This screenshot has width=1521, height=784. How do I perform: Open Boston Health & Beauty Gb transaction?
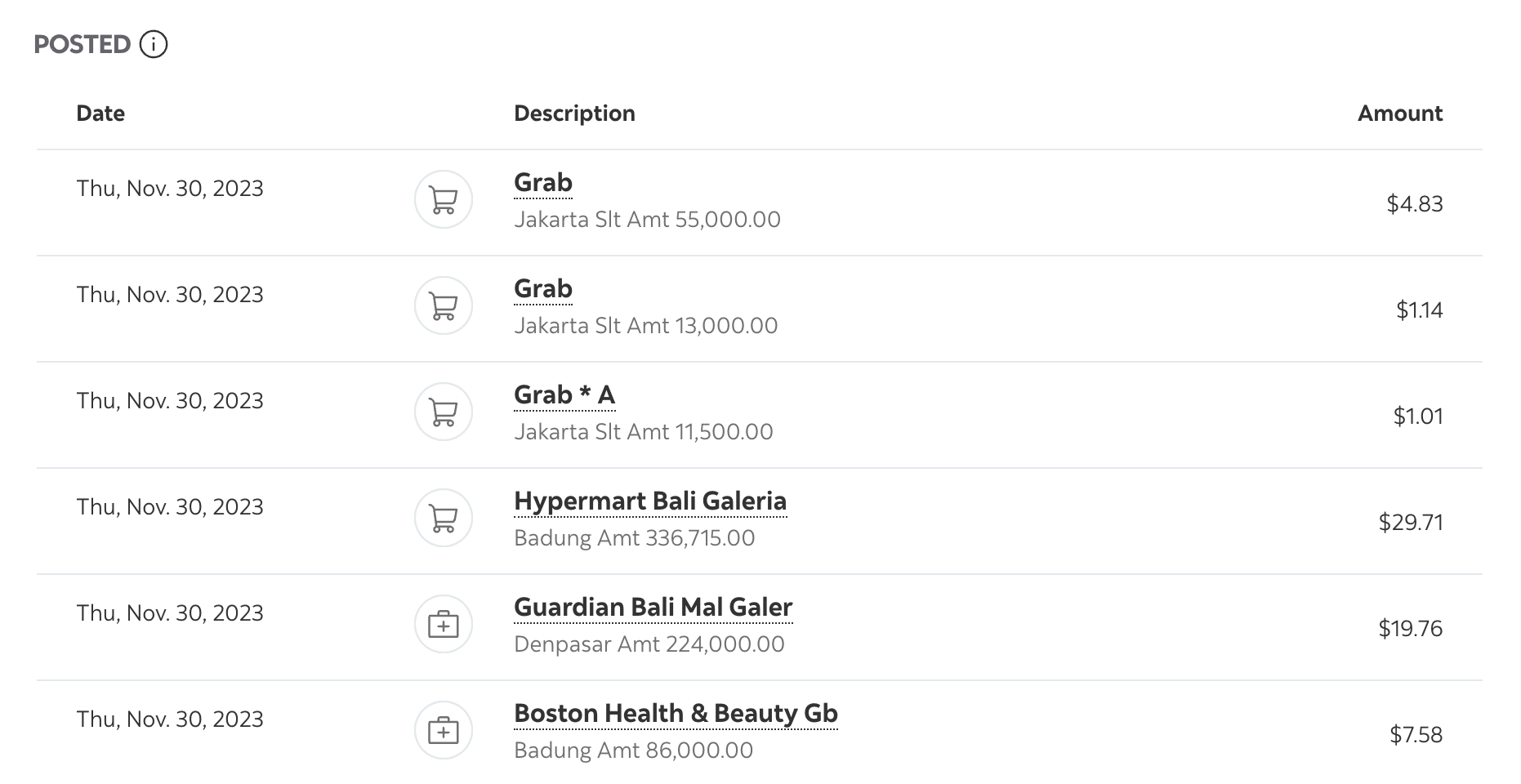[676, 714]
